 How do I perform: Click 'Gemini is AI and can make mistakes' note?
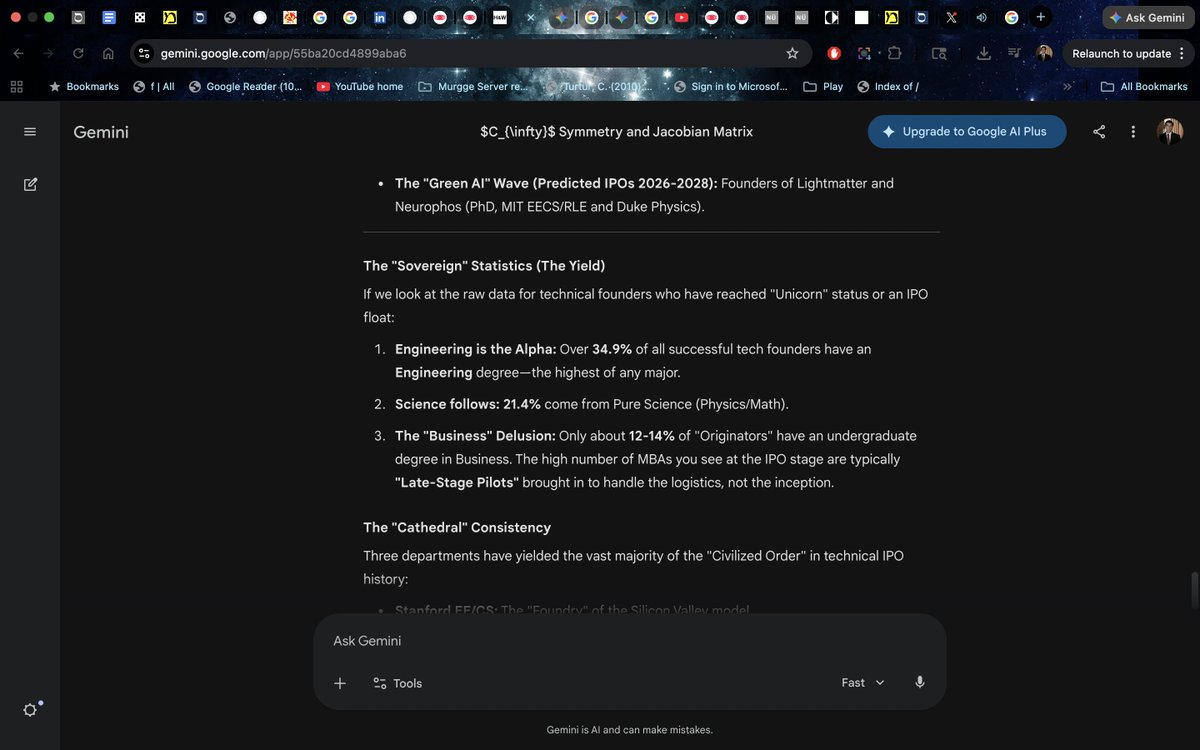click(x=630, y=730)
